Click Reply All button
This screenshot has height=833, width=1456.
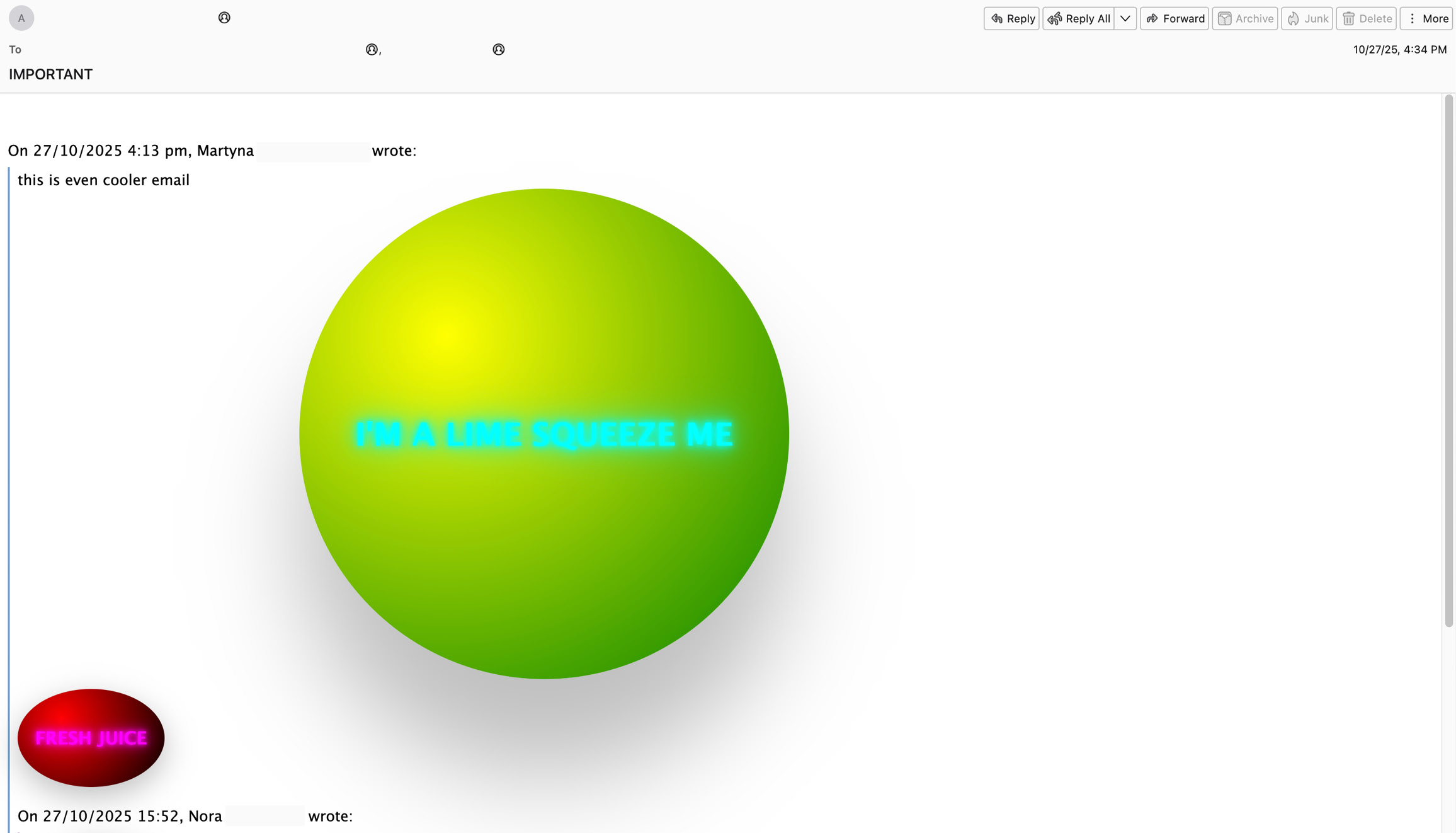pyautogui.click(x=1078, y=18)
